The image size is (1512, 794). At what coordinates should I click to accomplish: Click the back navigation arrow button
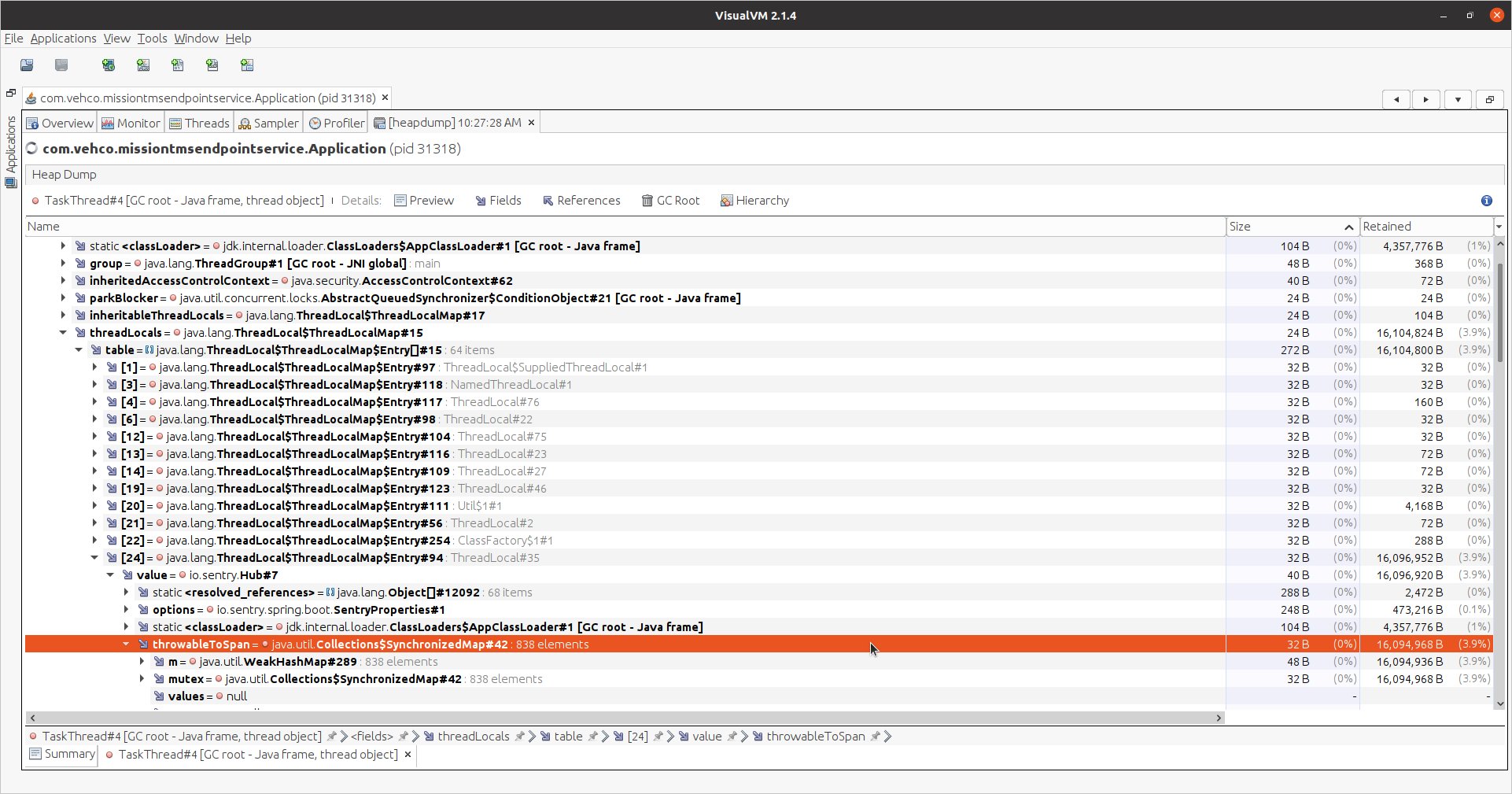1396,99
